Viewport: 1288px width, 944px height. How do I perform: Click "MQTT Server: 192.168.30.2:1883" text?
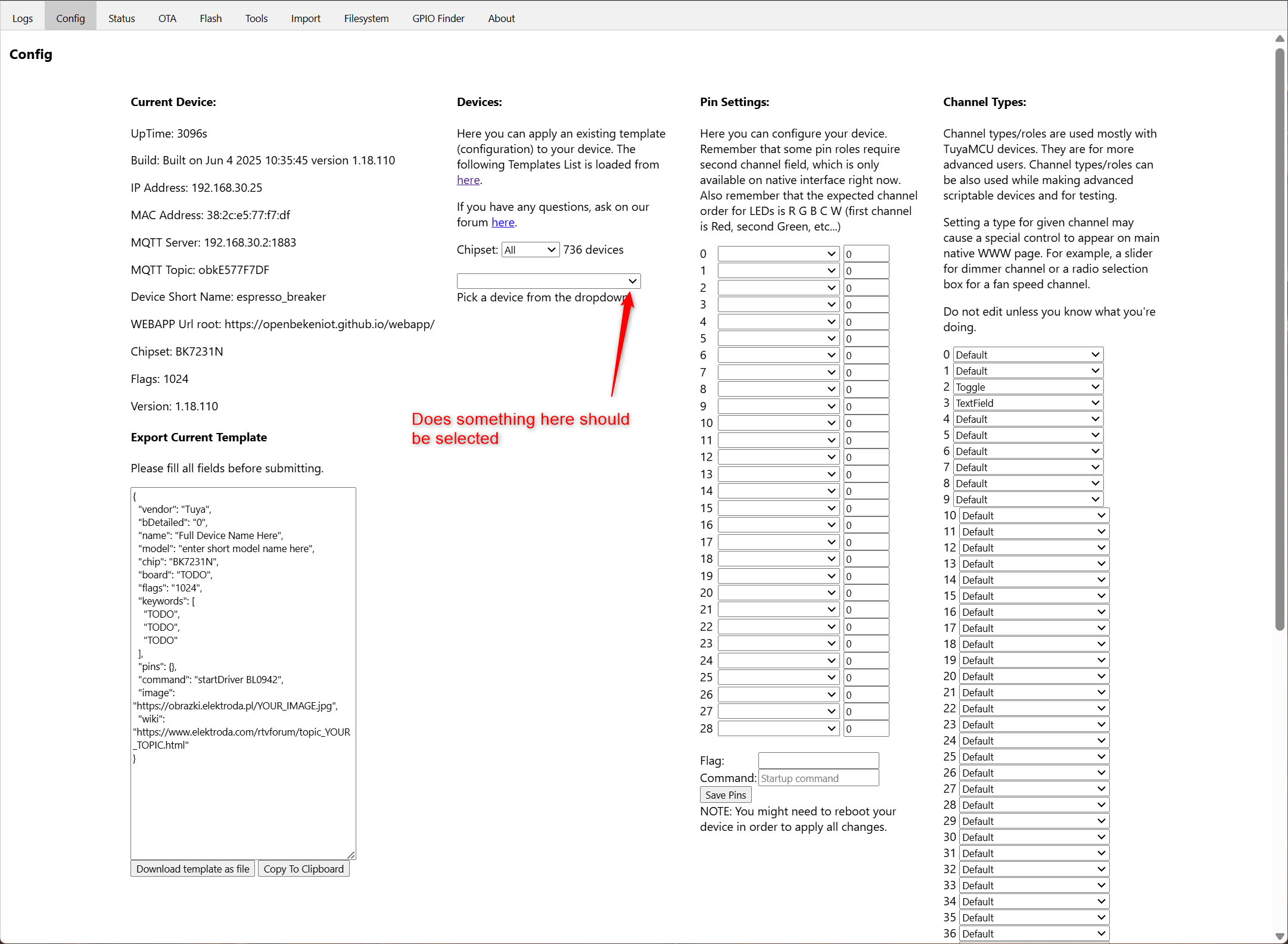(213, 242)
